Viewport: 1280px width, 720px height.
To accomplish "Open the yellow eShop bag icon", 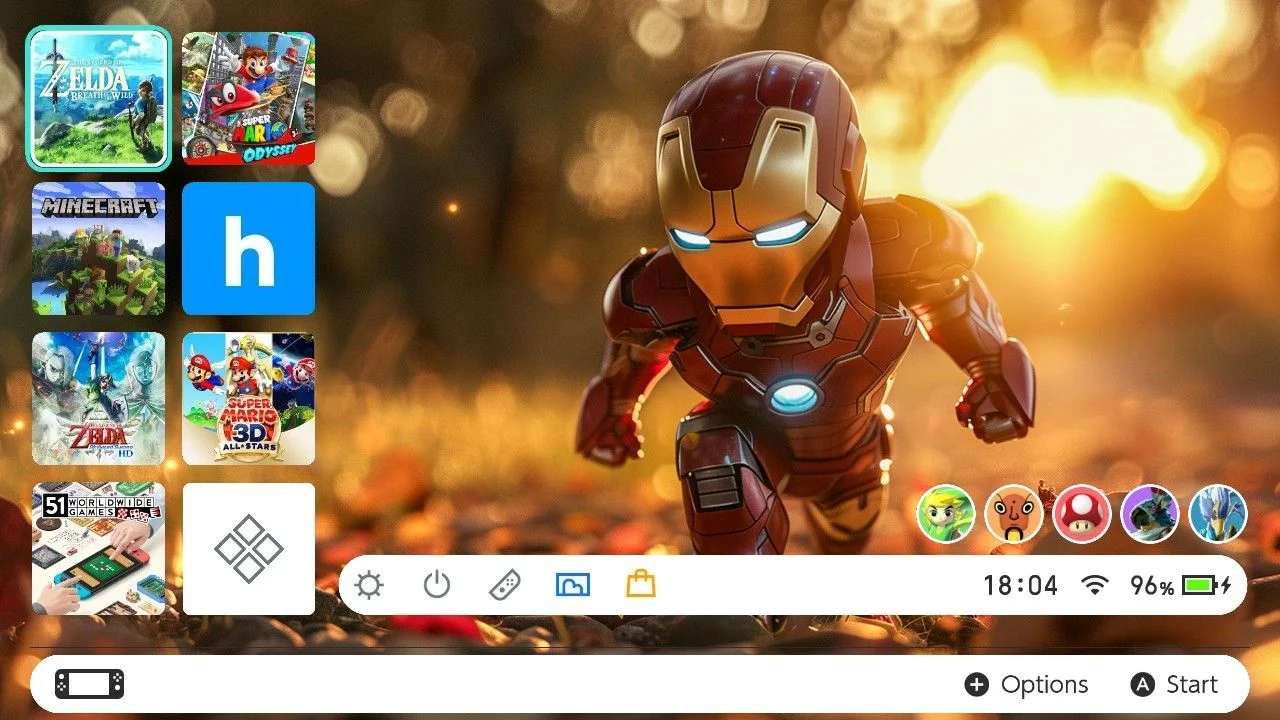I will [x=641, y=584].
